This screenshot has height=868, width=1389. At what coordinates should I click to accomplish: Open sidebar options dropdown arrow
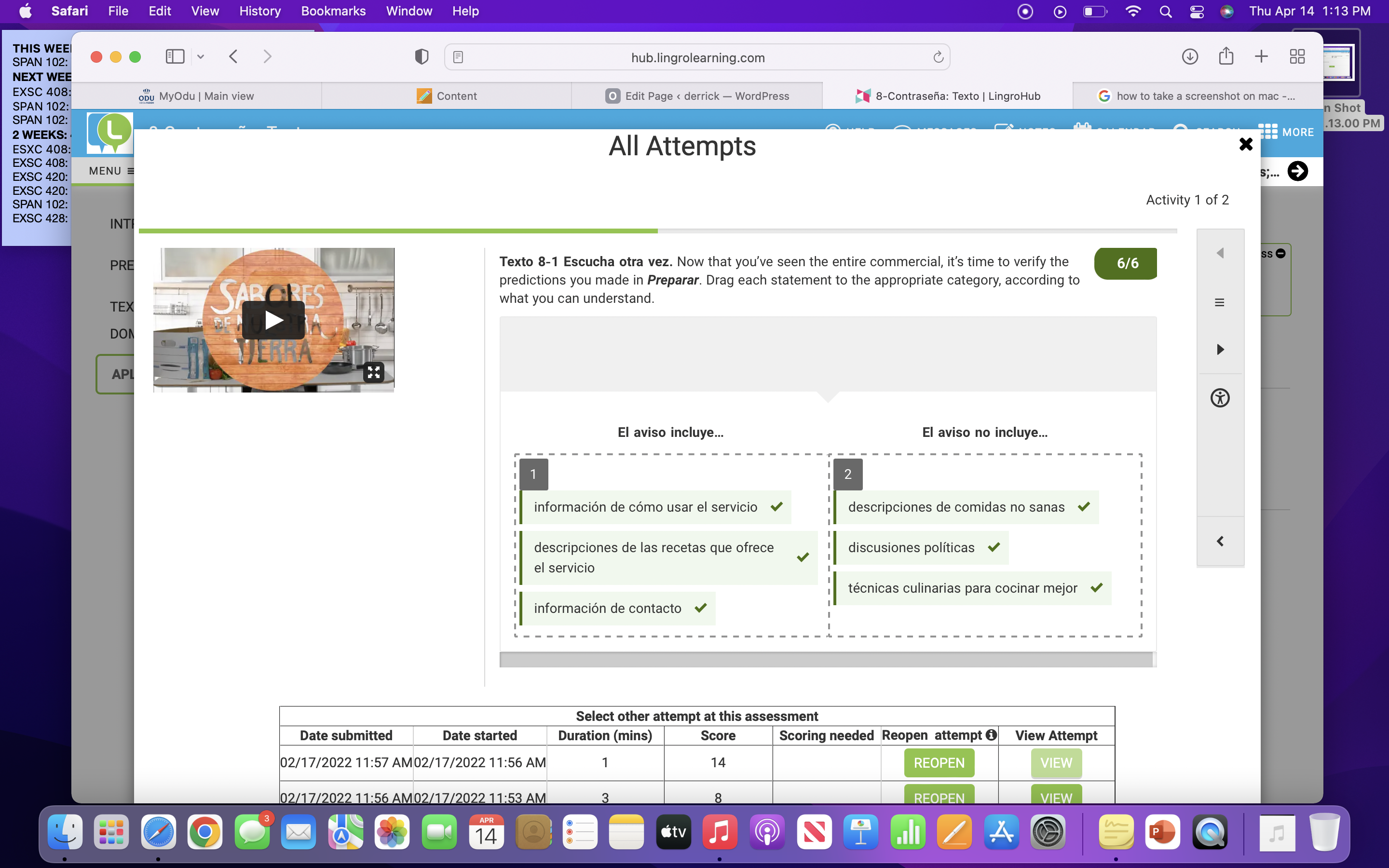pyautogui.click(x=200, y=56)
